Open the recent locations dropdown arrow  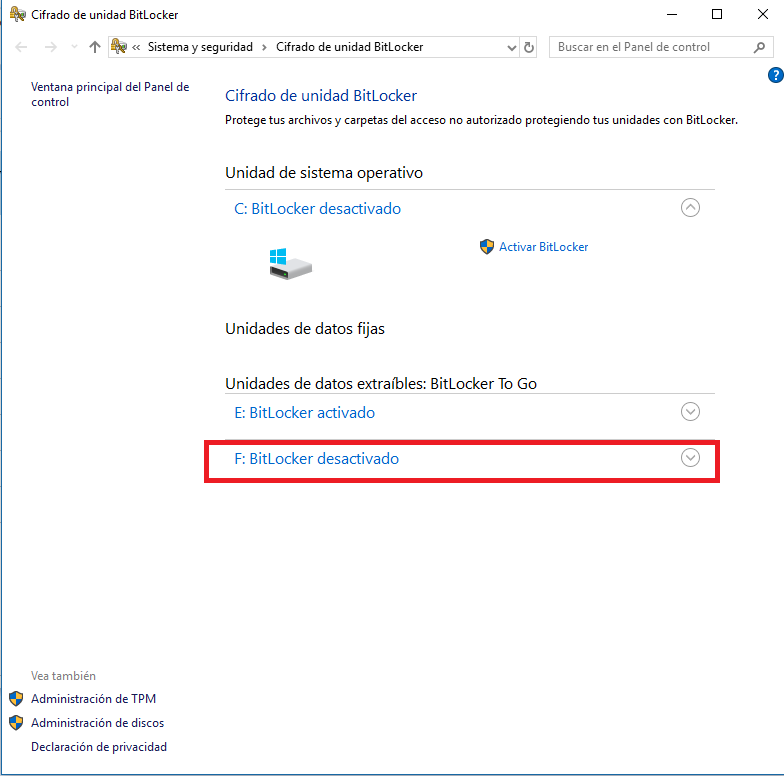74,47
